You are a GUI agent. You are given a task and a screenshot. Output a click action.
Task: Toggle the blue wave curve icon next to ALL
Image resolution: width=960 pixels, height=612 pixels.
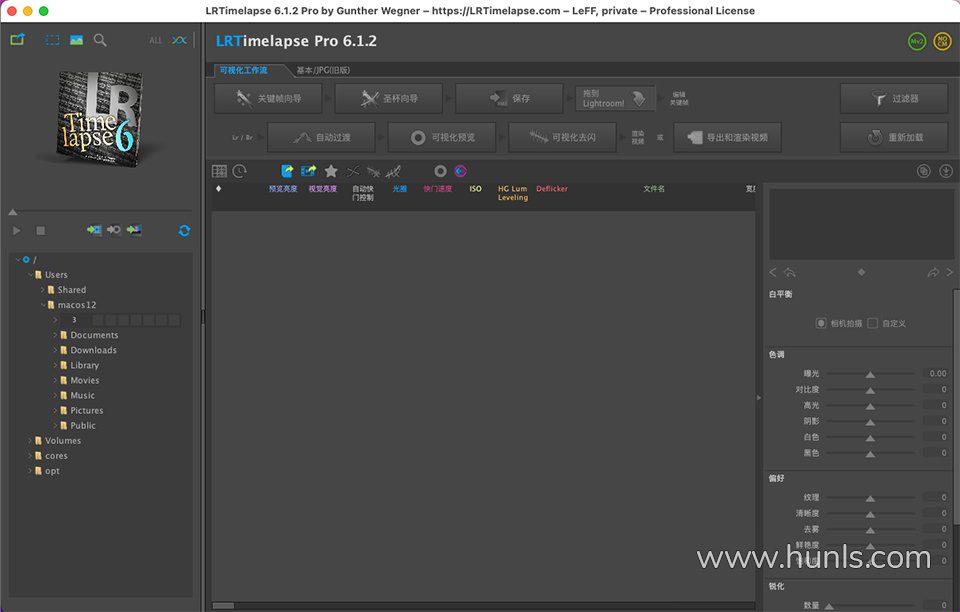(x=179, y=40)
